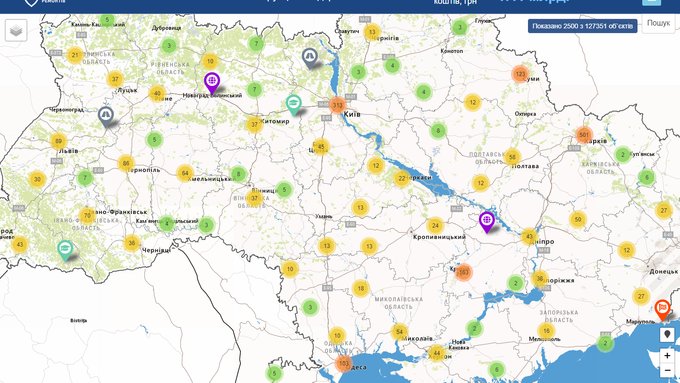Click the 89 cluster near Львів
This screenshot has width=680, height=383.
(x=58, y=141)
